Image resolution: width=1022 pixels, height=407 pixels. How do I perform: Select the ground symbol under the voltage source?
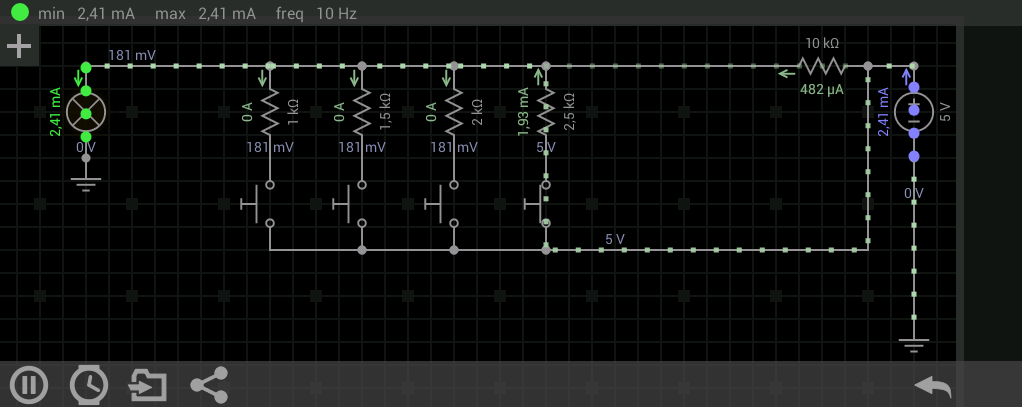pos(913,345)
